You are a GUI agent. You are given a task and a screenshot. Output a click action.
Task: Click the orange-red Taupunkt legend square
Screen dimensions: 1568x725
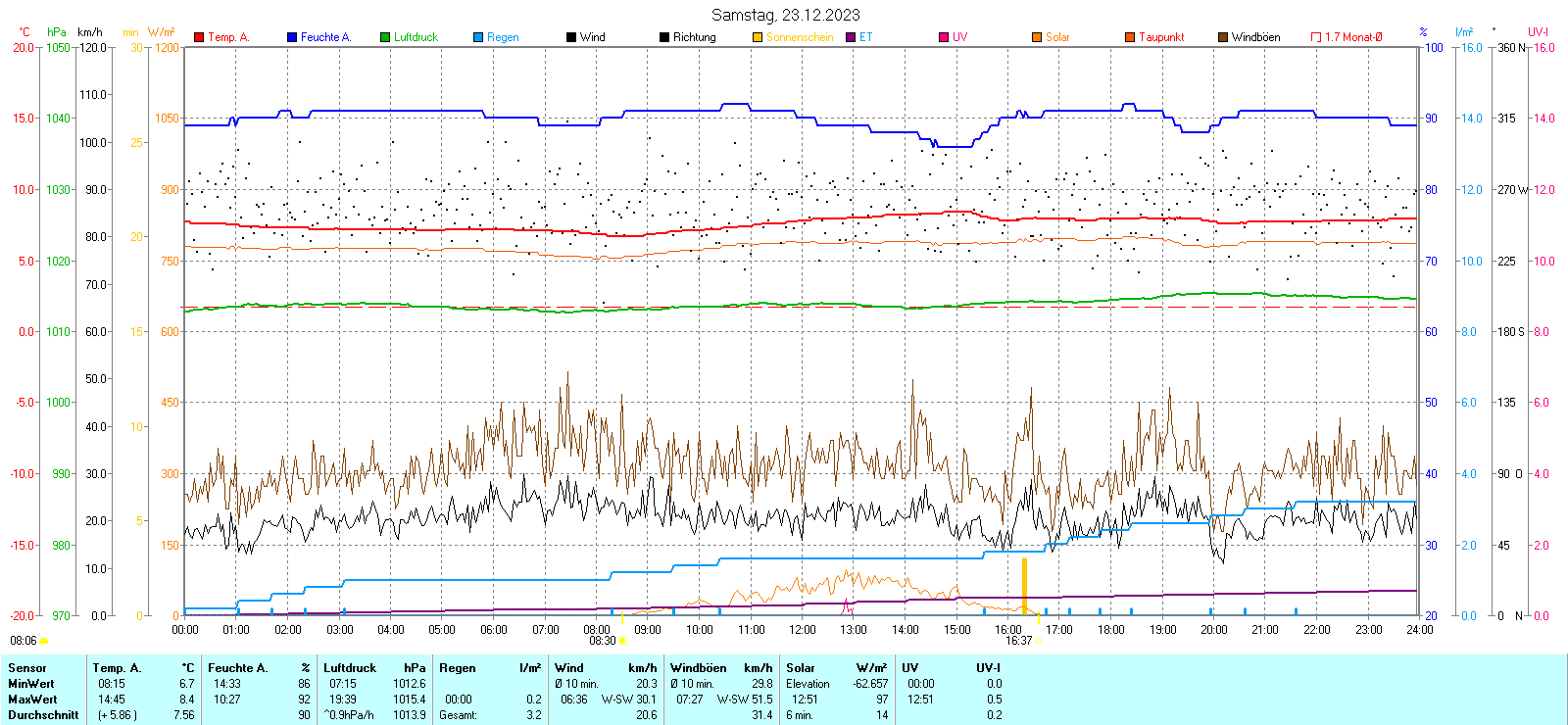(x=1130, y=37)
